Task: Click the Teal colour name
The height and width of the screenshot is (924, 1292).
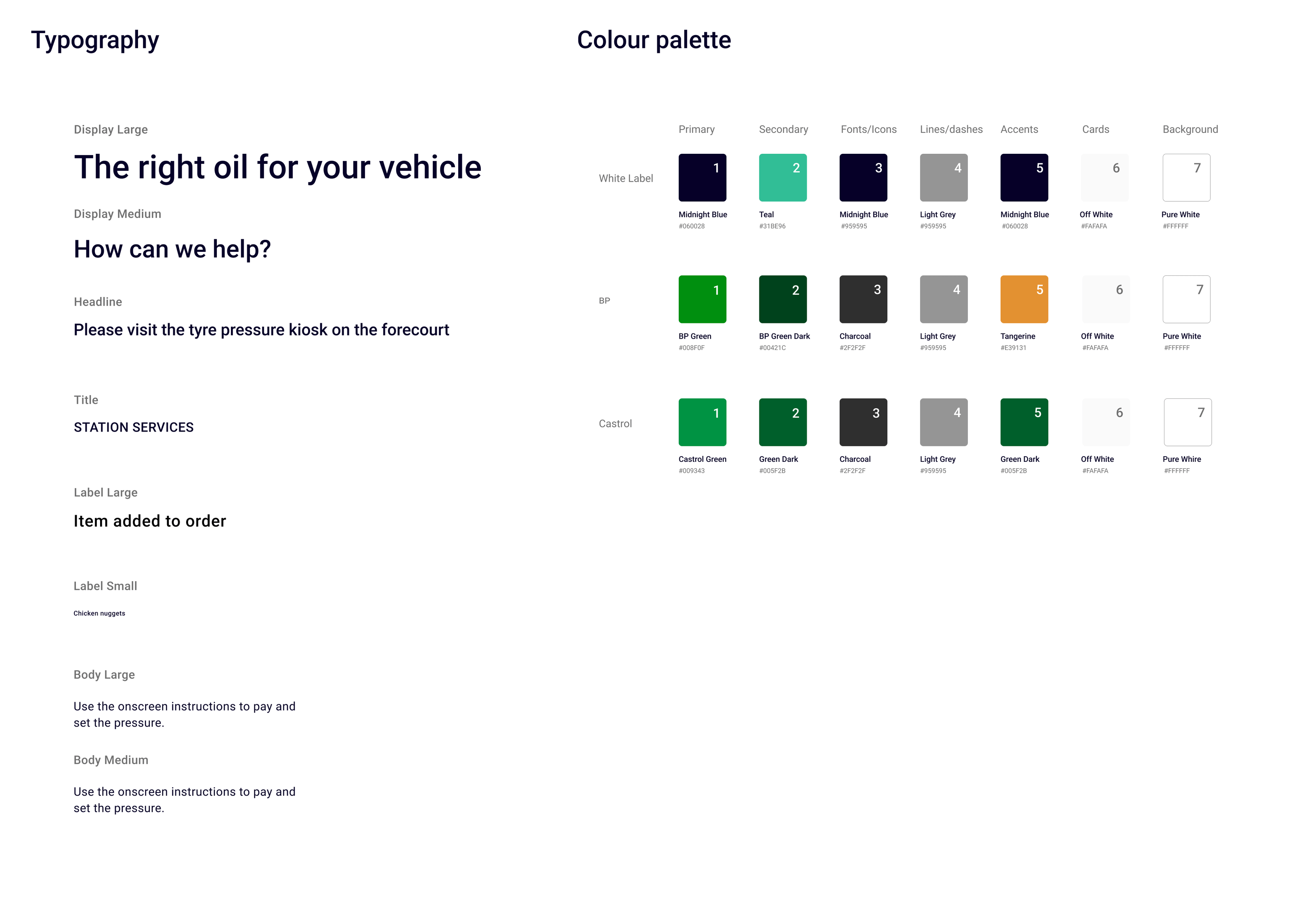Action: click(x=766, y=214)
